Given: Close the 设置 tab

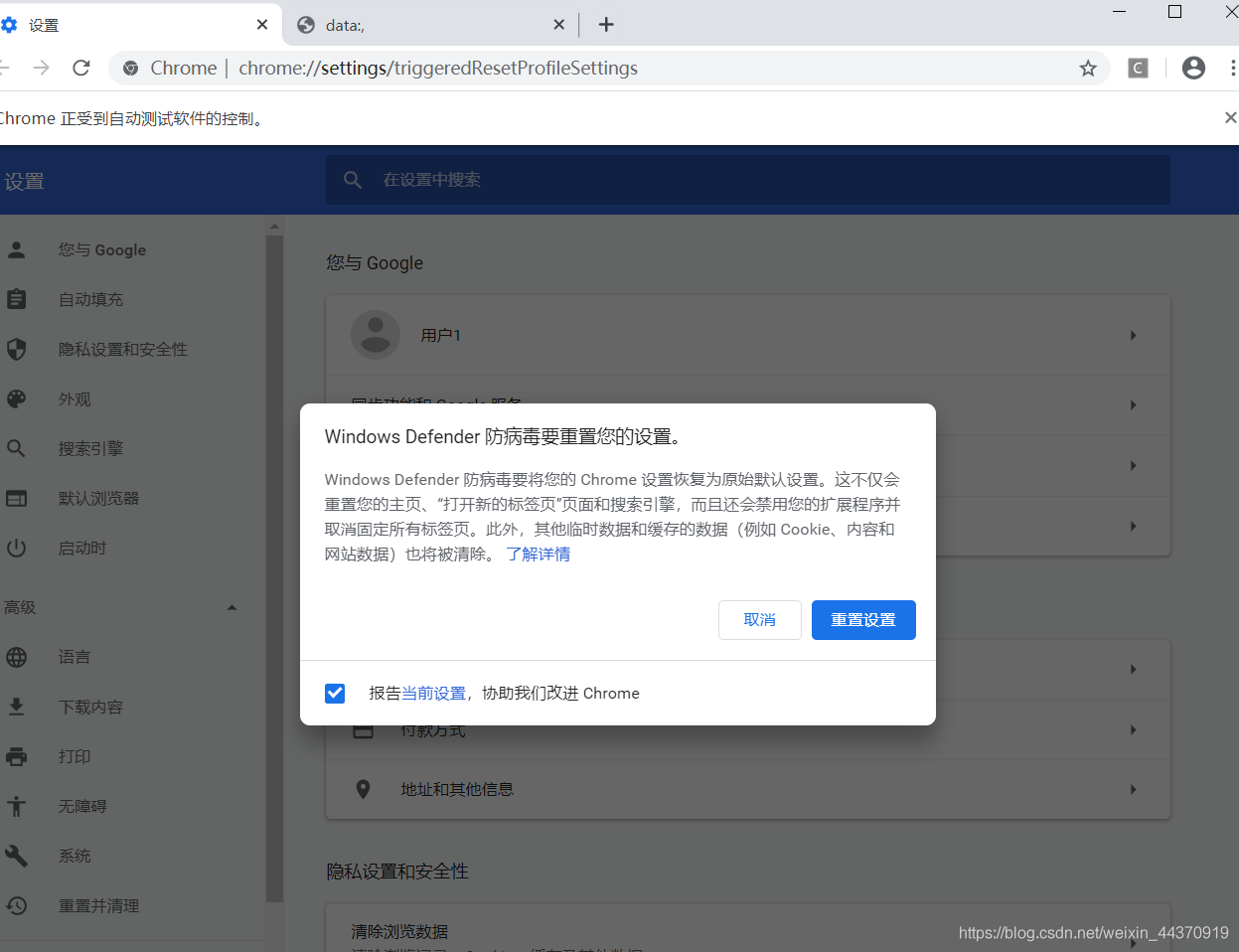Looking at the screenshot, I should point(262,25).
